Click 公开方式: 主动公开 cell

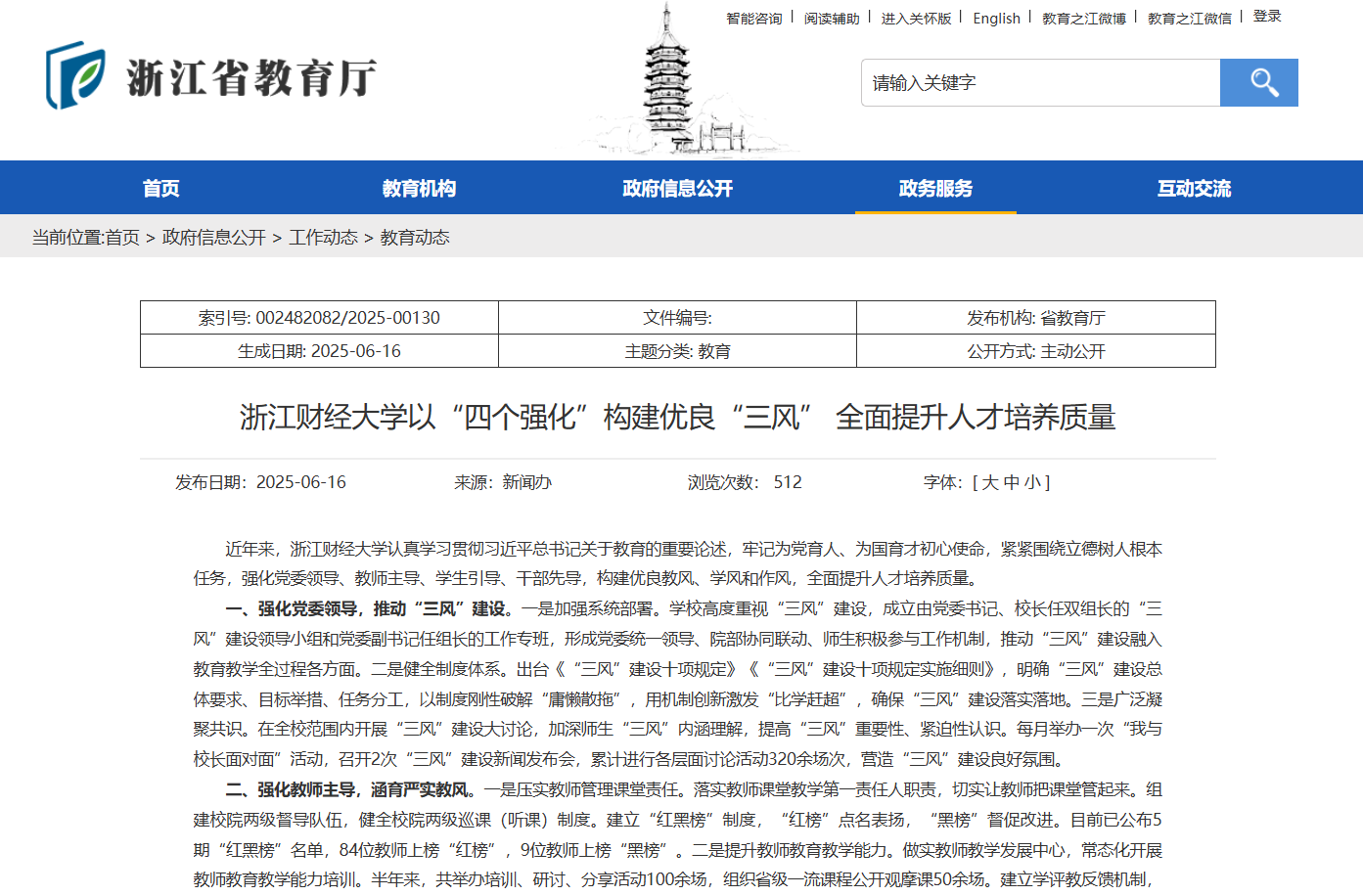pyautogui.click(x=1036, y=351)
